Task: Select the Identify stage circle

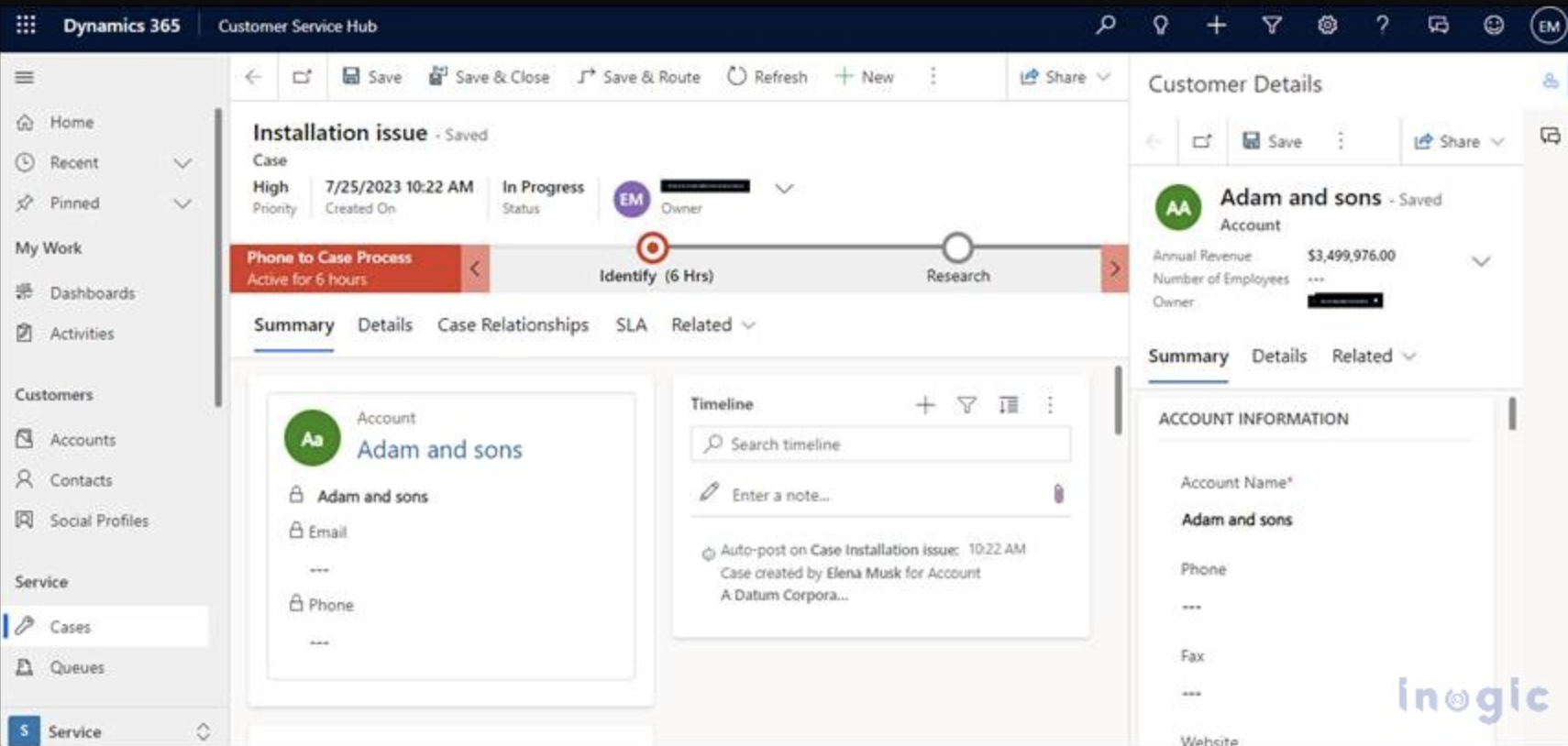Action: click(x=652, y=247)
